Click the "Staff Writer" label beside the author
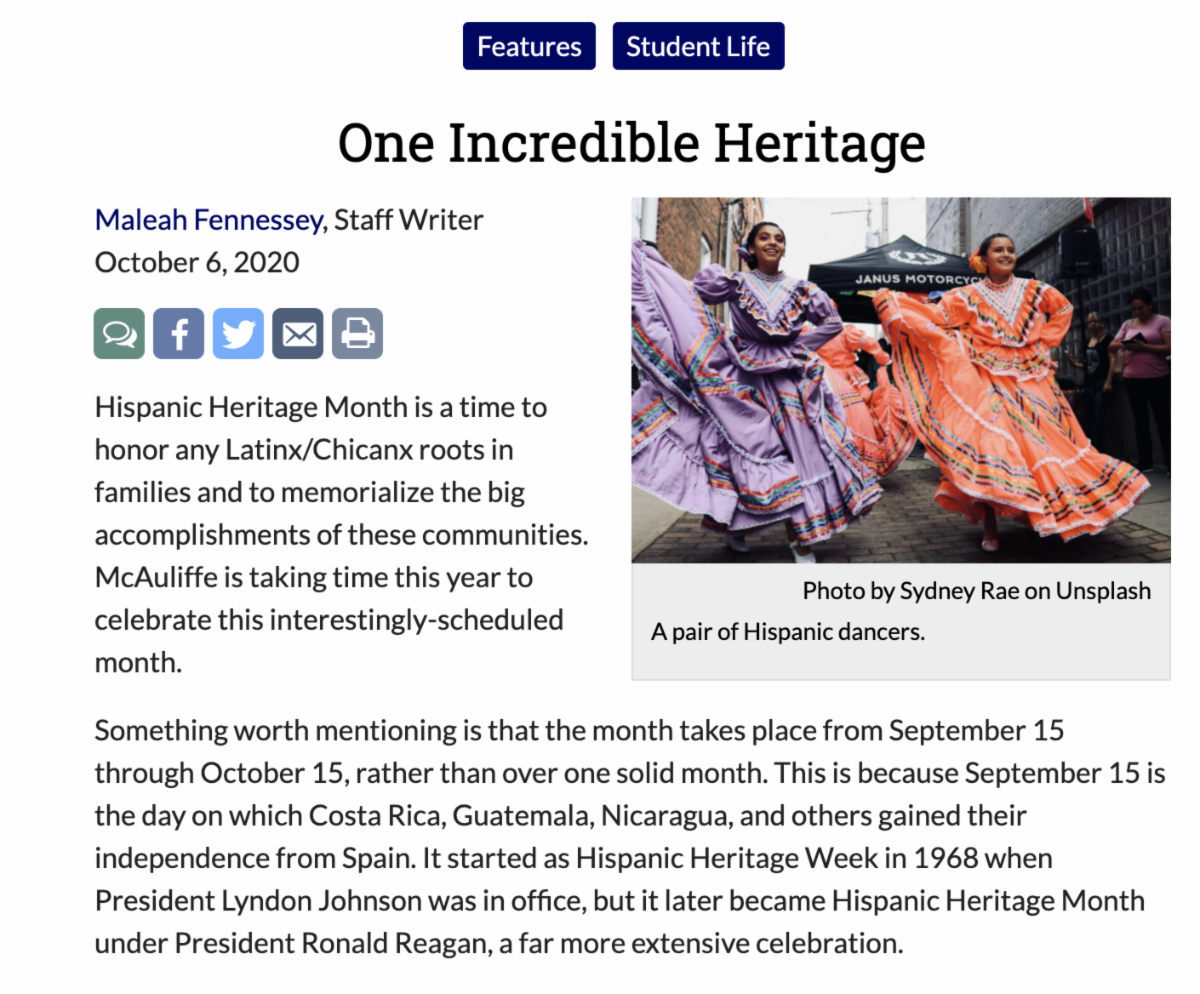This screenshot has width=1200, height=994. [x=408, y=219]
